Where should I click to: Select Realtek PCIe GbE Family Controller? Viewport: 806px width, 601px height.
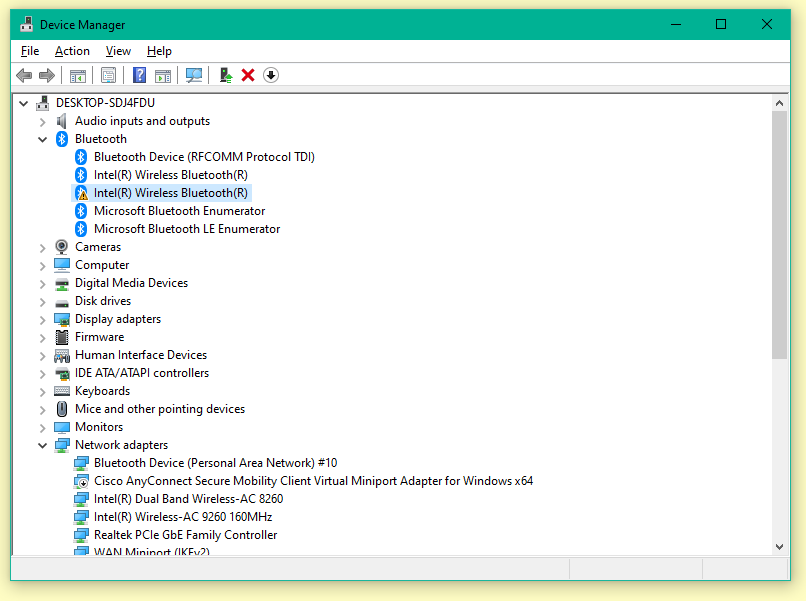(x=186, y=535)
